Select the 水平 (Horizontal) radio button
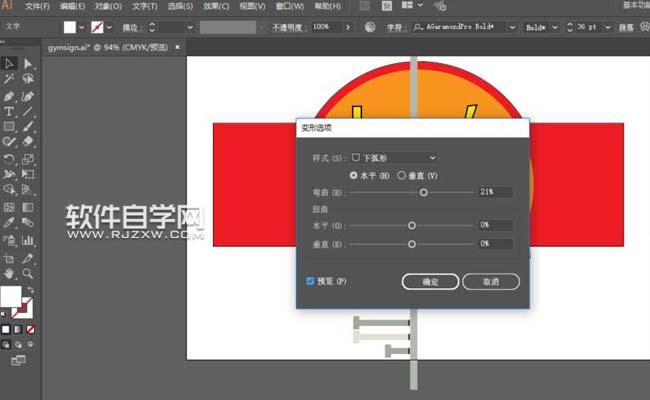Viewport: 650px width, 400px height. (354, 174)
